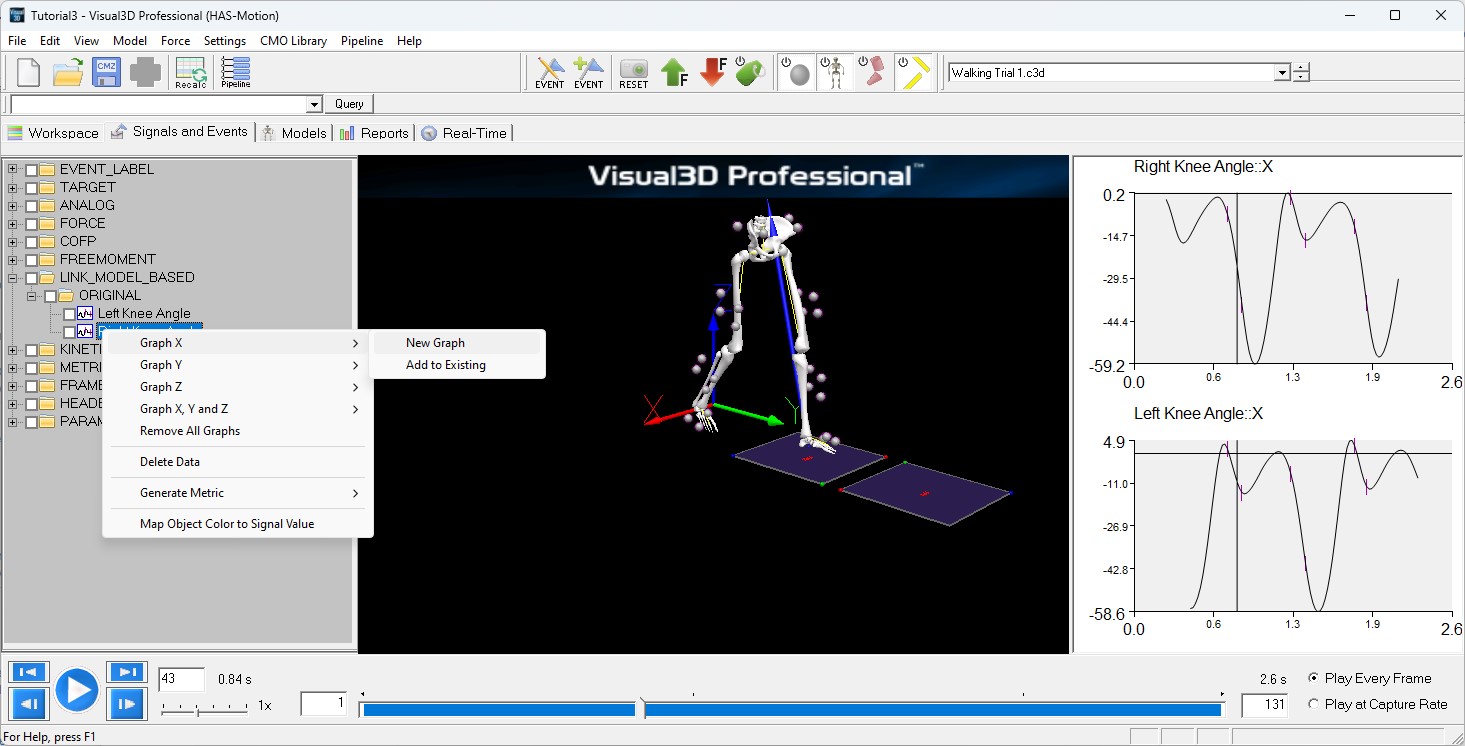Expand the FORCE tree node
Image resolution: width=1465 pixels, height=746 pixels.
tap(13, 223)
